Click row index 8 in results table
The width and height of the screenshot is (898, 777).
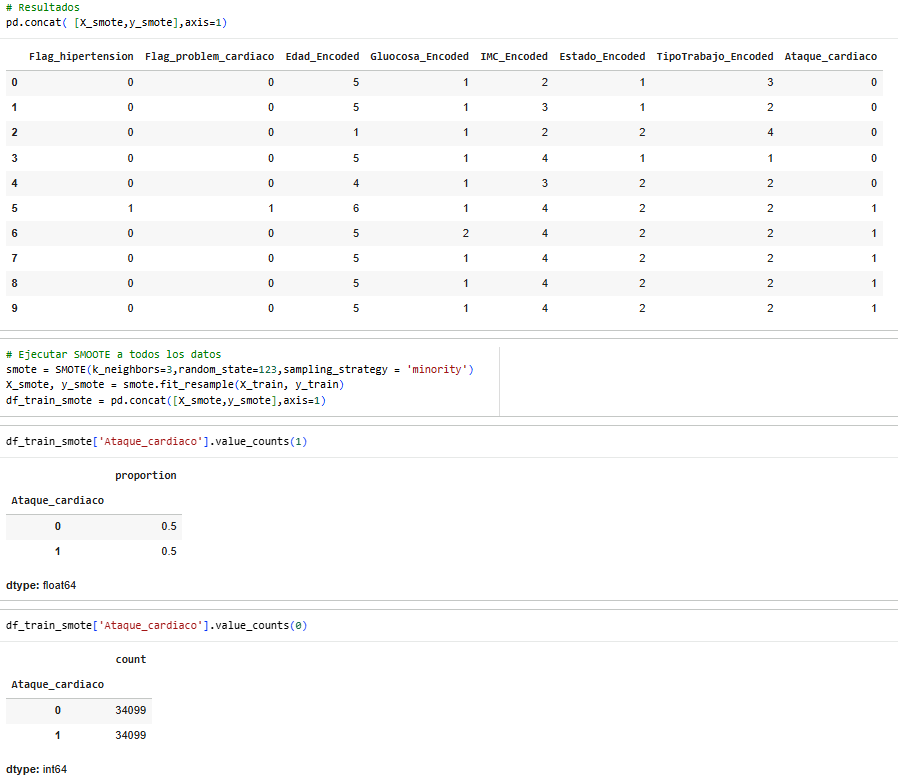[x=14, y=283]
